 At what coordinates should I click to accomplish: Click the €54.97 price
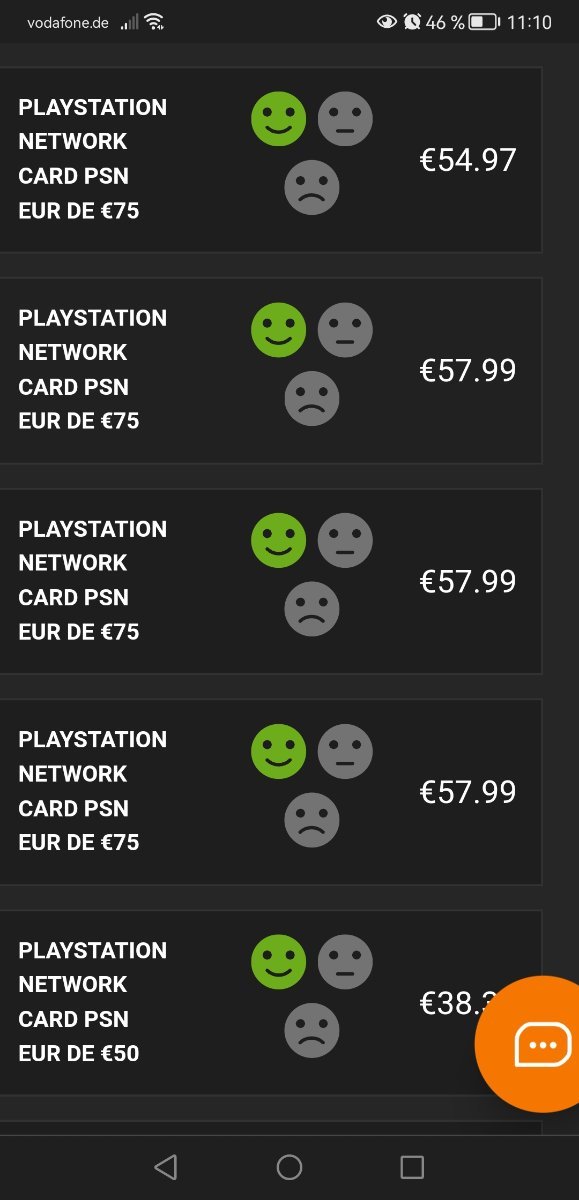(x=468, y=160)
